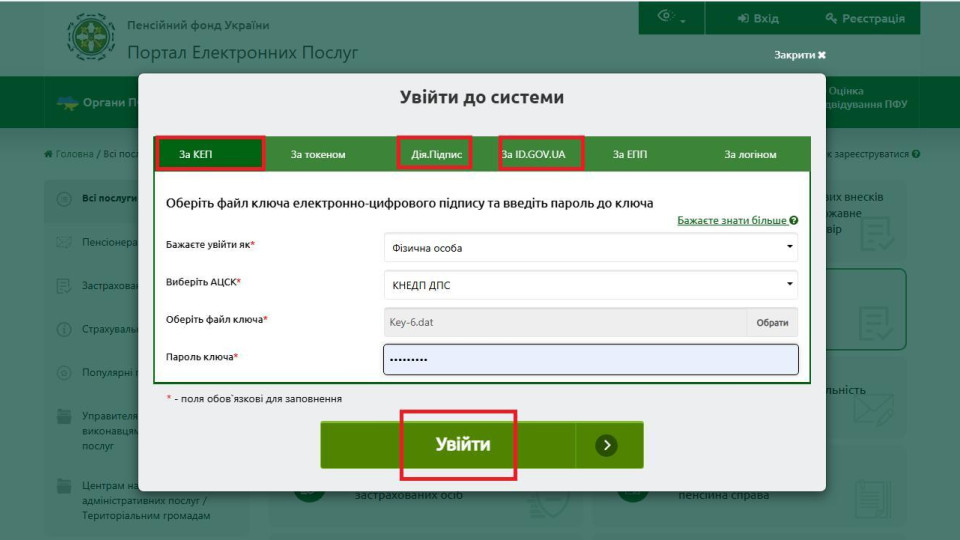Click the зареєструватися help question icon
The width and height of the screenshot is (960, 540).
(x=916, y=154)
